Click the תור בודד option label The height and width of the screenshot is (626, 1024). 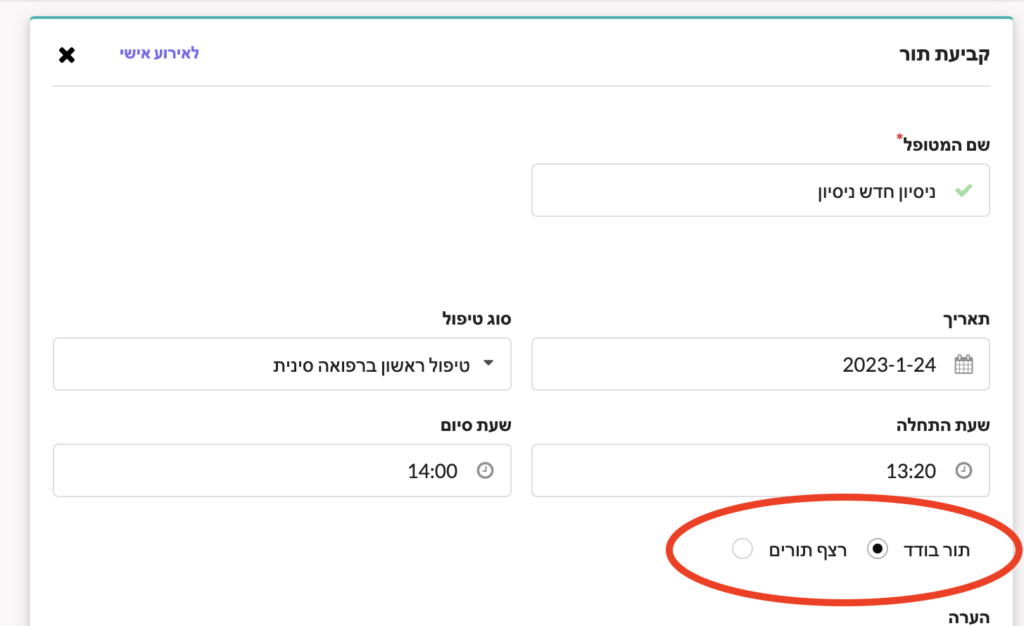point(936,550)
